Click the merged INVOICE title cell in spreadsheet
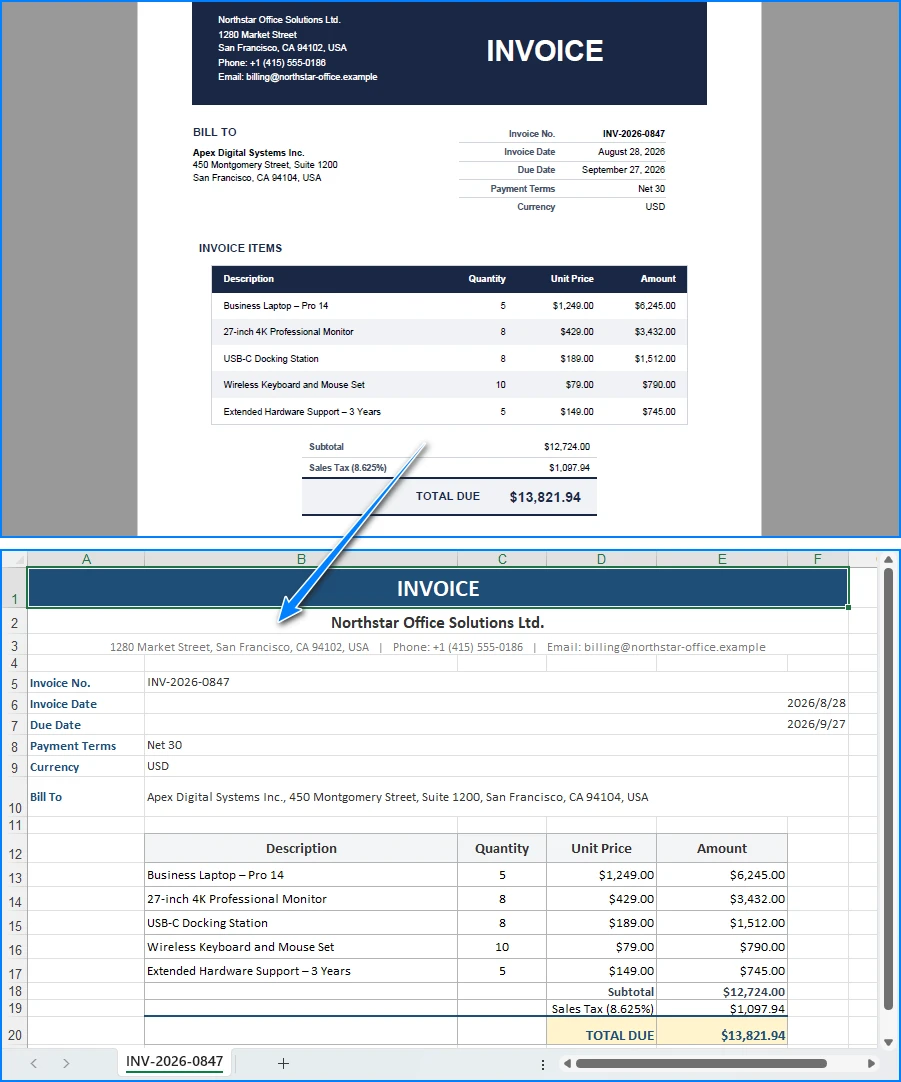 [437, 588]
